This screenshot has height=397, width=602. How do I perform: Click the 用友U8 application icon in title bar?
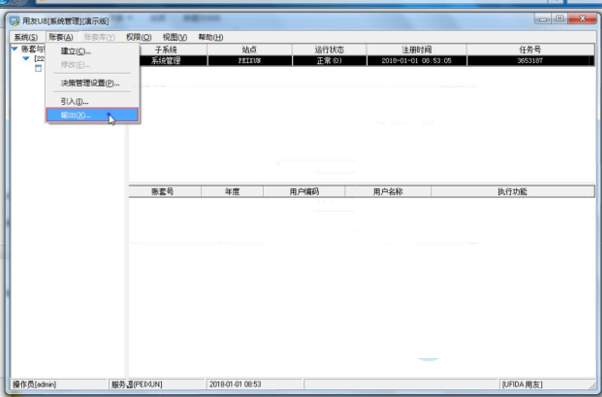pos(15,21)
